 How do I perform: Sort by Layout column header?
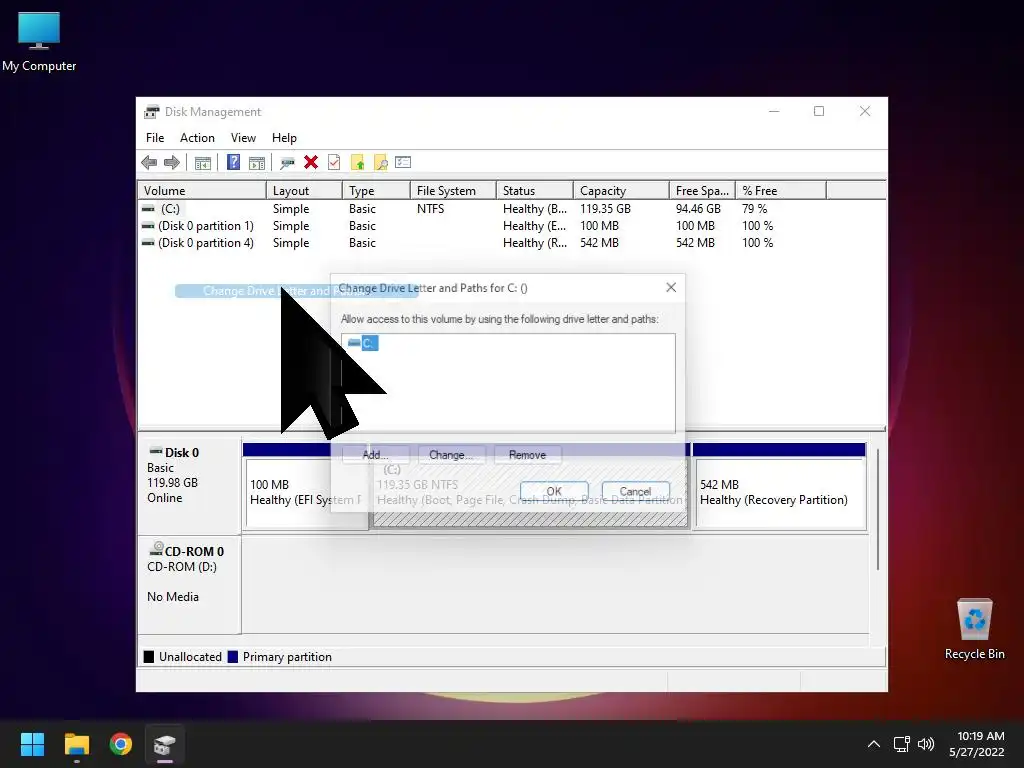[304, 191]
